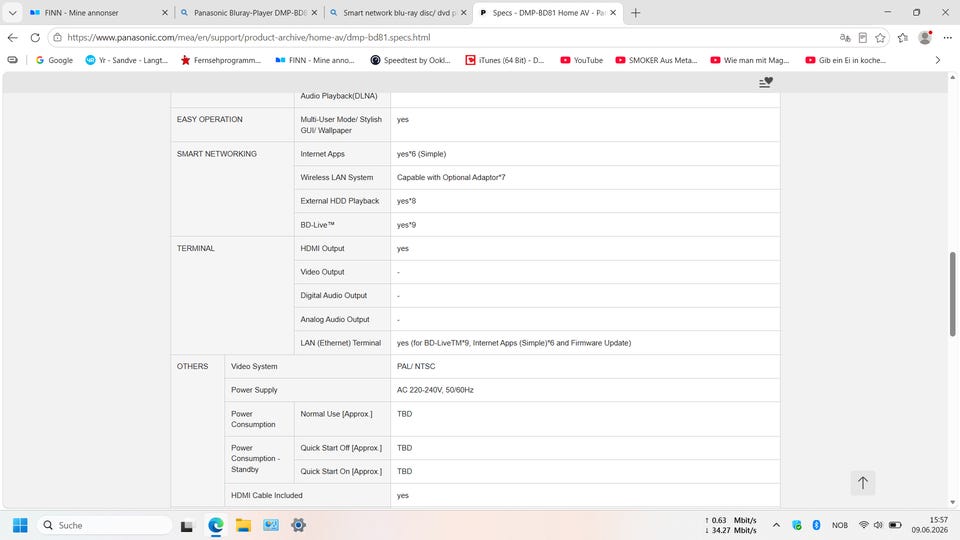Open Gib ein Ei in koche bookmark
This screenshot has height=540, width=960.
pyautogui.click(x=846, y=60)
